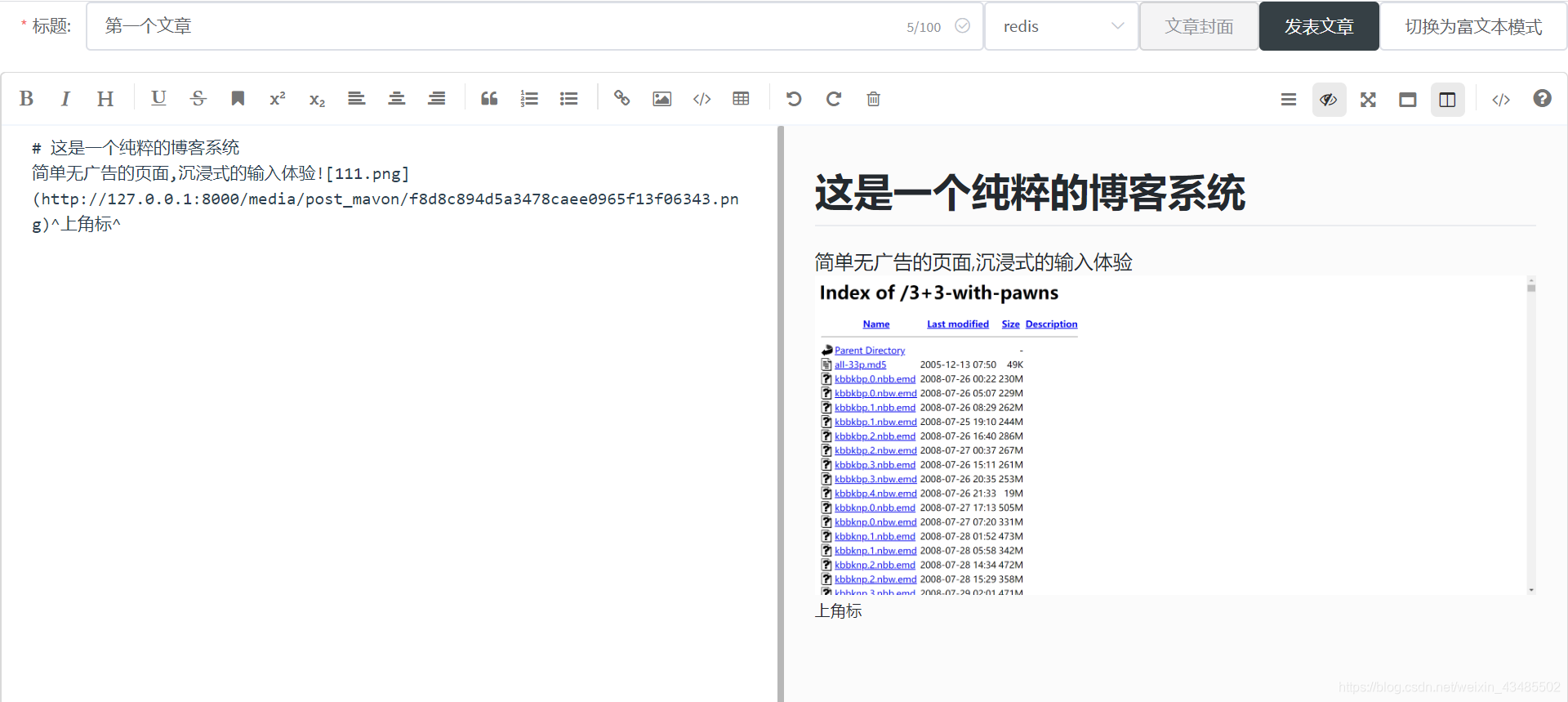This screenshot has height=702, width=1568.
Task: Insert subscript text
Action: (x=317, y=99)
